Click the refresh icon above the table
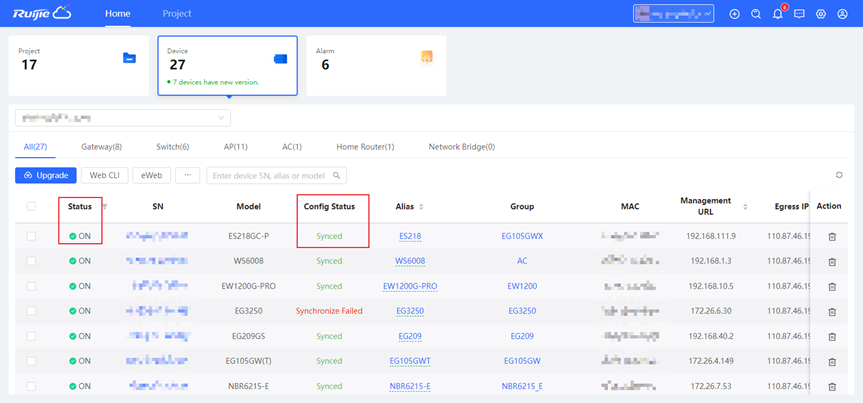The image size is (863, 403). coord(839,175)
